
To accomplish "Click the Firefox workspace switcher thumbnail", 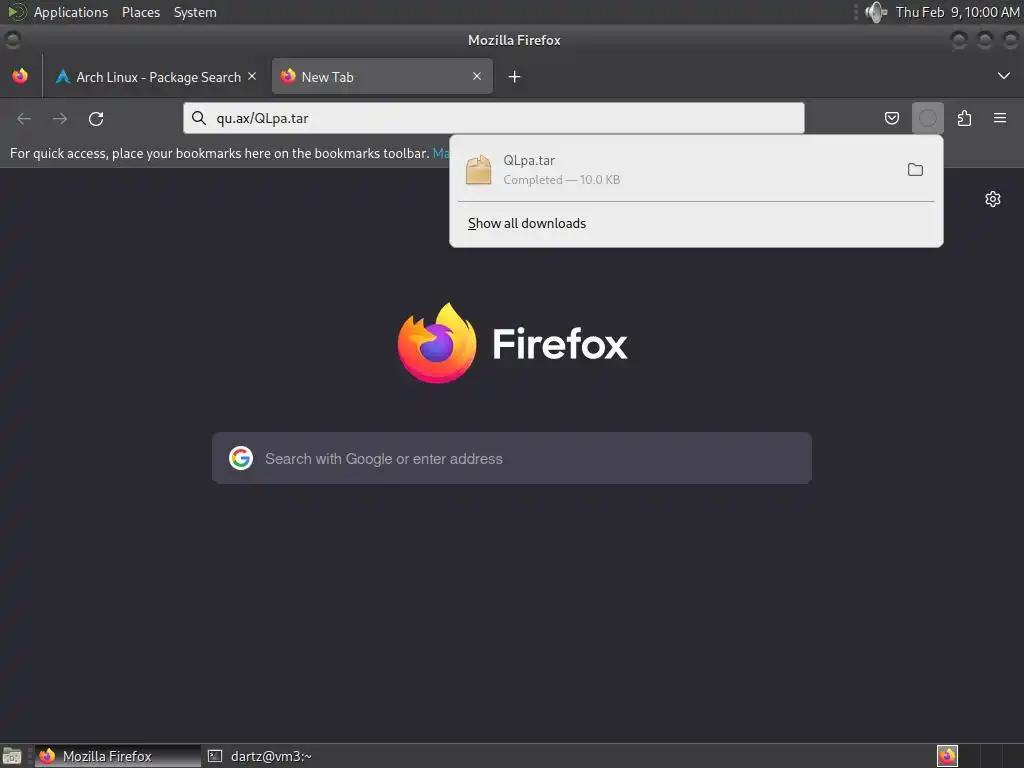I will [947, 756].
